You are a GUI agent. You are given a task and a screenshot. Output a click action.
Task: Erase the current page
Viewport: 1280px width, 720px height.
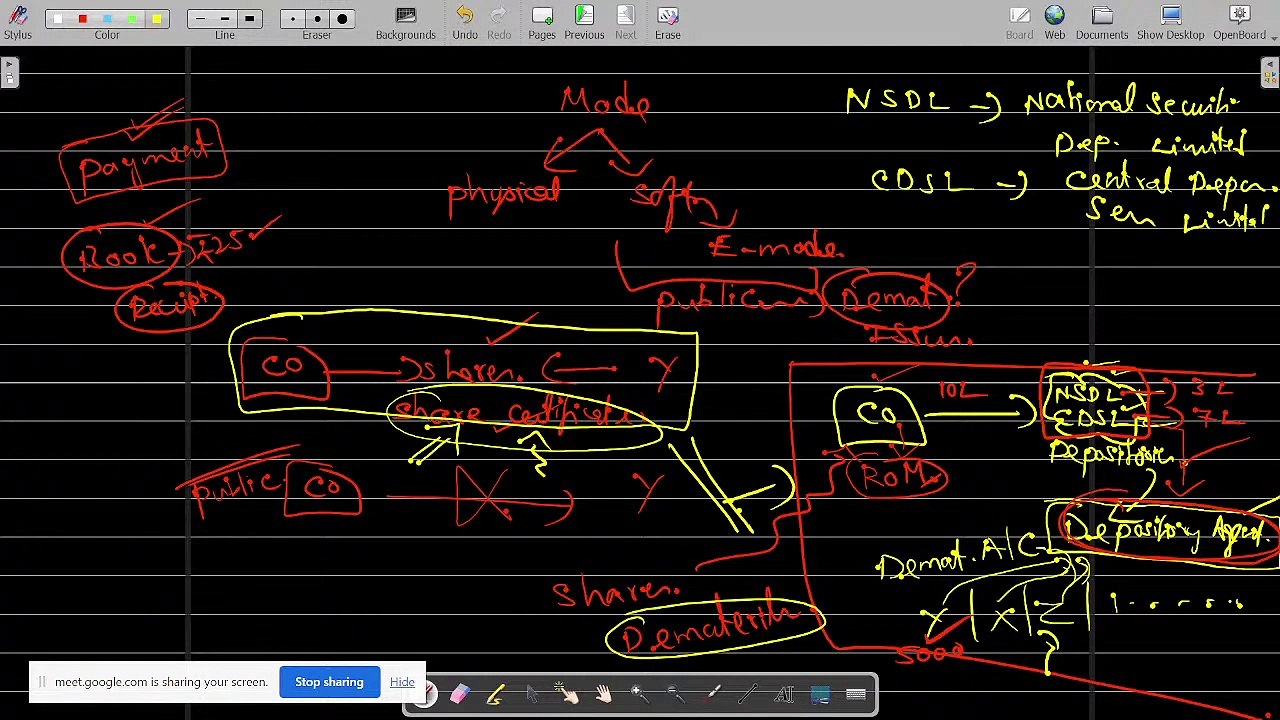(667, 23)
